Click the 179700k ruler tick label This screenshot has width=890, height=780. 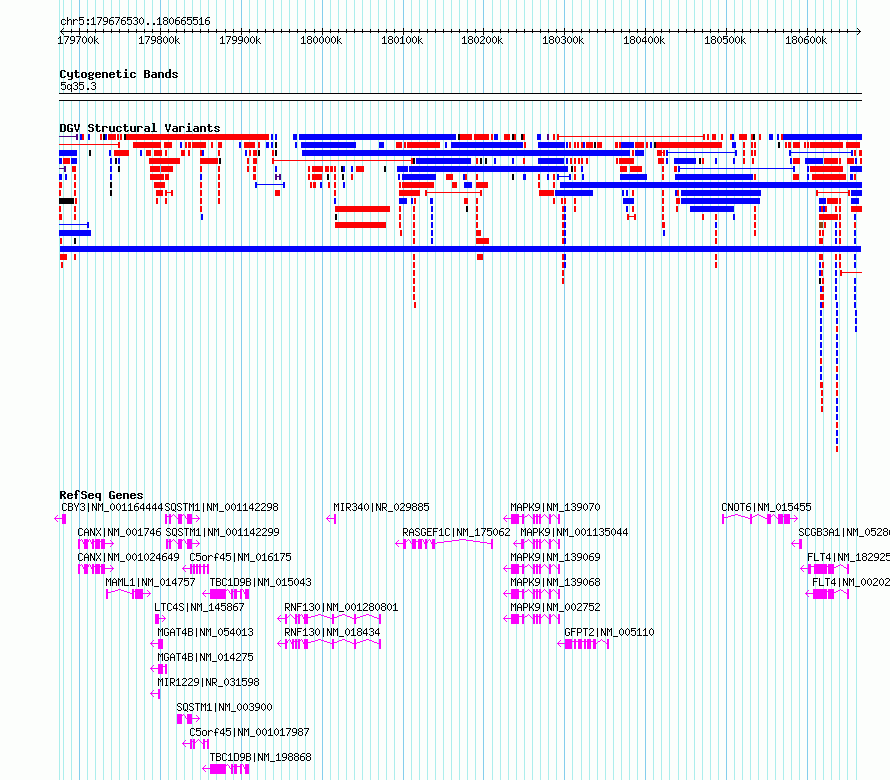[78, 40]
